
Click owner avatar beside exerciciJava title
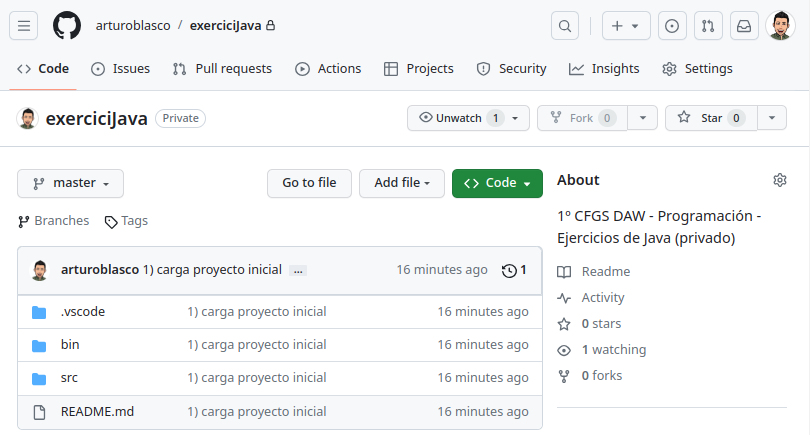[x=27, y=118]
